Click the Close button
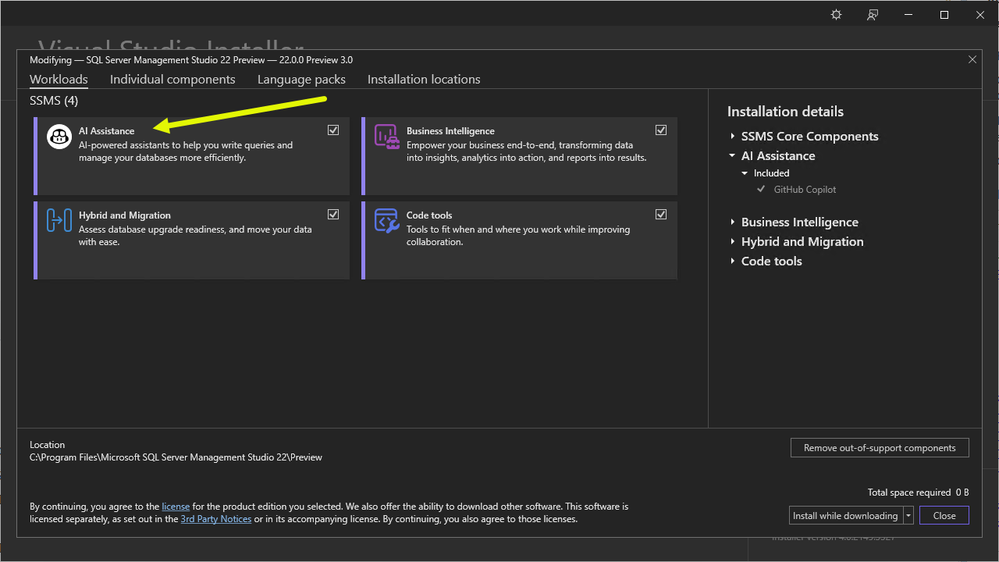This screenshot has height=562, width=999. 944,515
